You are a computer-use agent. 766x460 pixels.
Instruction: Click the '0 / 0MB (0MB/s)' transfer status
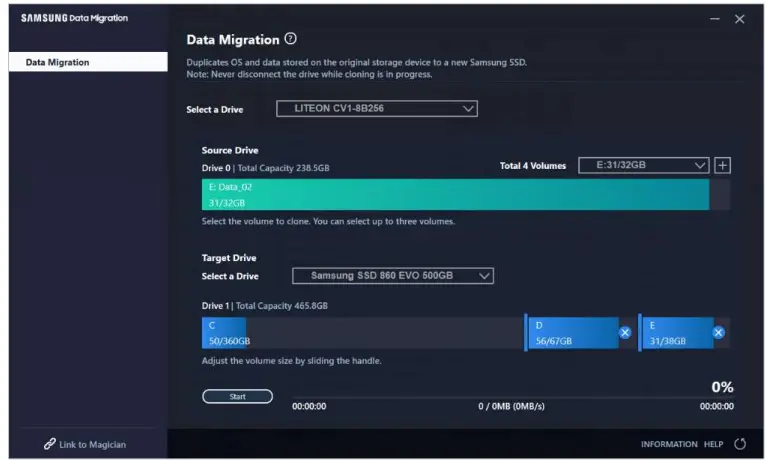(511, 406)
